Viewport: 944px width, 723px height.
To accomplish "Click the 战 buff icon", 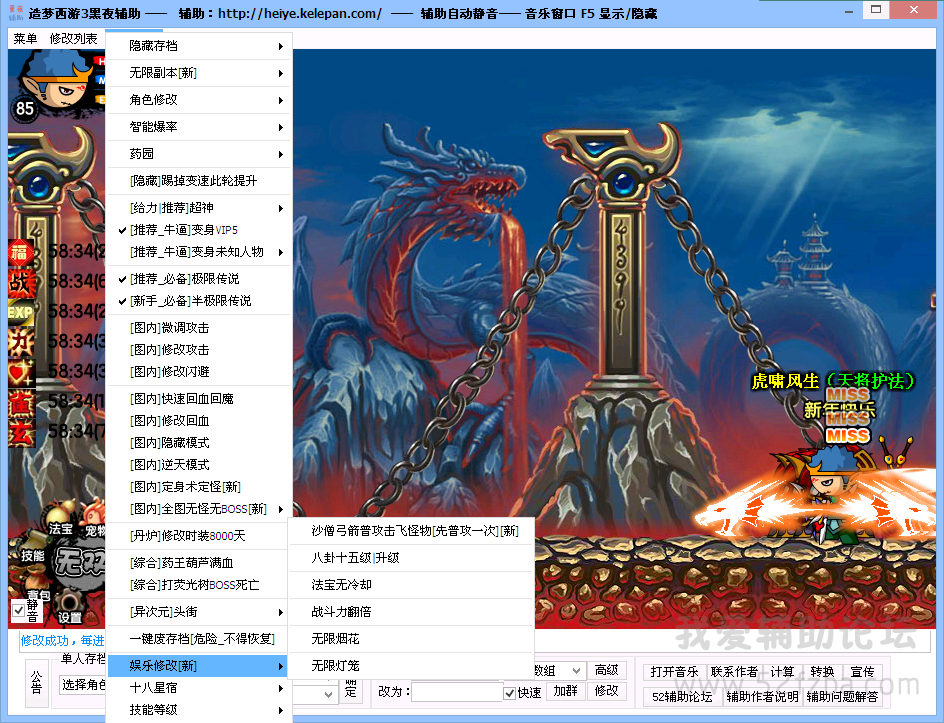I will (x=21, y=282).
